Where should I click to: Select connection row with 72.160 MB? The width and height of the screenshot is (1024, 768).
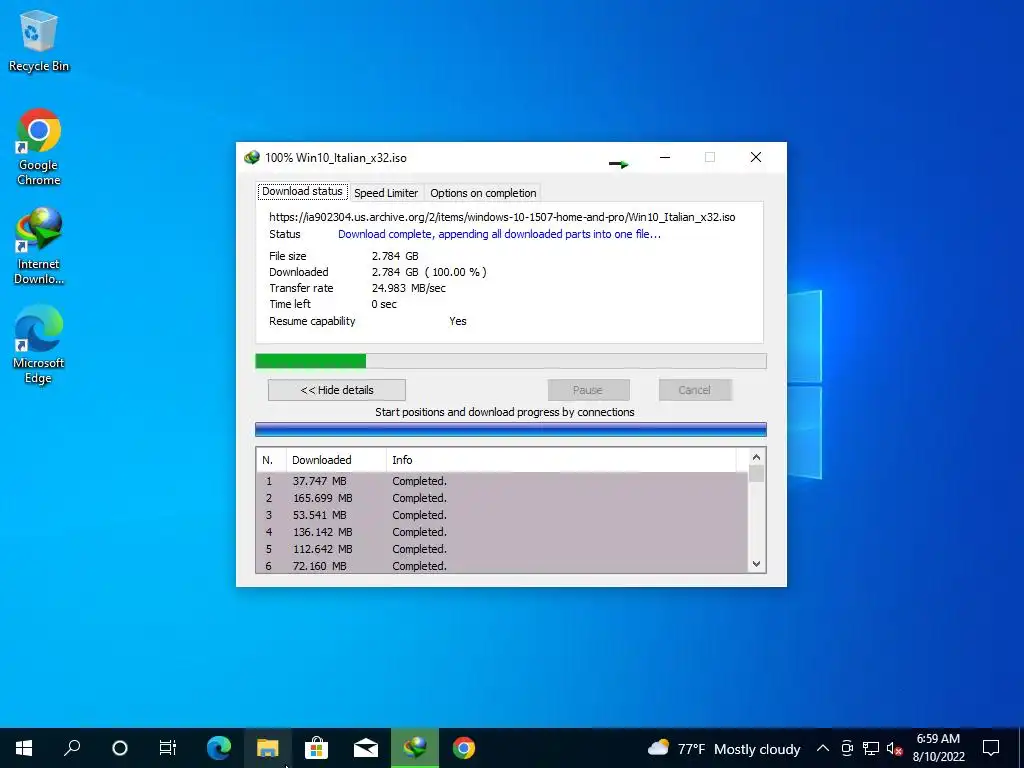[x=502, y=566]
